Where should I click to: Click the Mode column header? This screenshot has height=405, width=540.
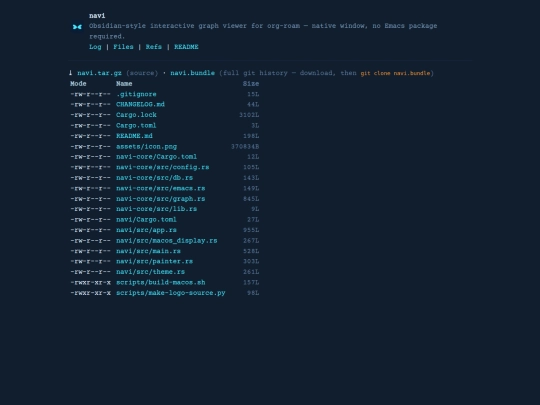click(x=78, y=84)
